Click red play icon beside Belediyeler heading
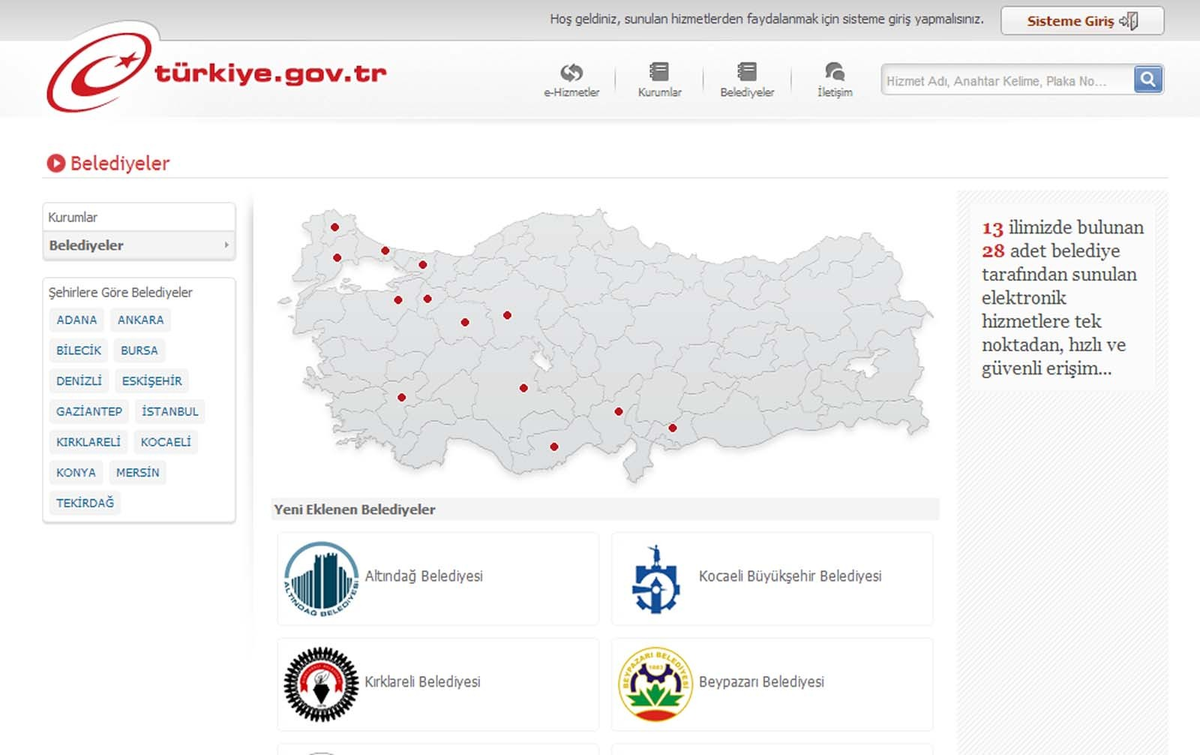Image resolution: width=1200 pixels, height=755 pixels. 56,163
